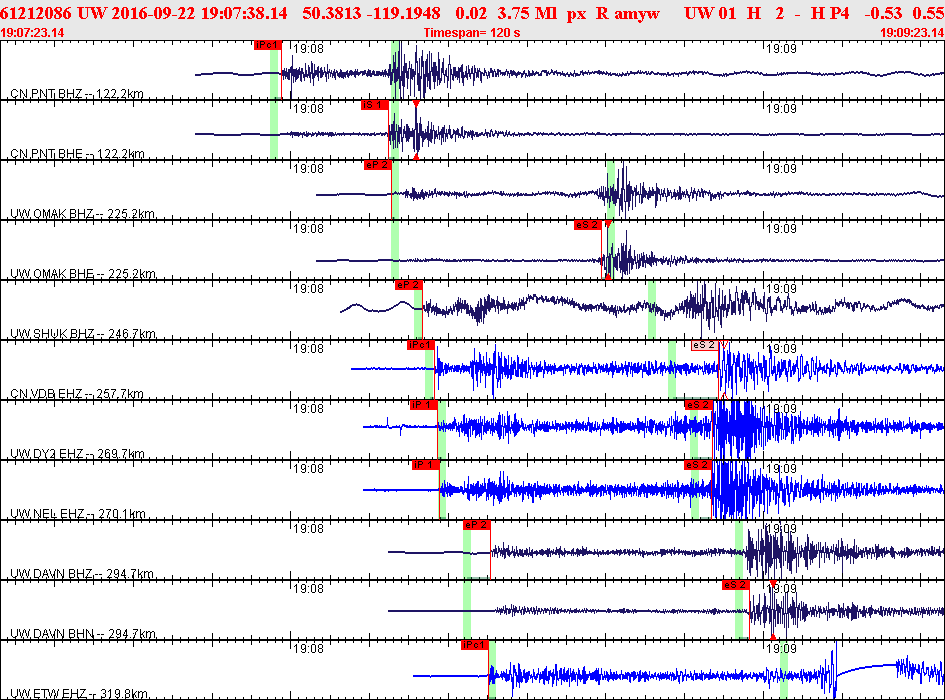Image resolution: width=945 pixels, height=700 pixels.
Task: Click the top red amplitude triangle on UW.DAVN BHN
Action: click(x=773, y=584)
